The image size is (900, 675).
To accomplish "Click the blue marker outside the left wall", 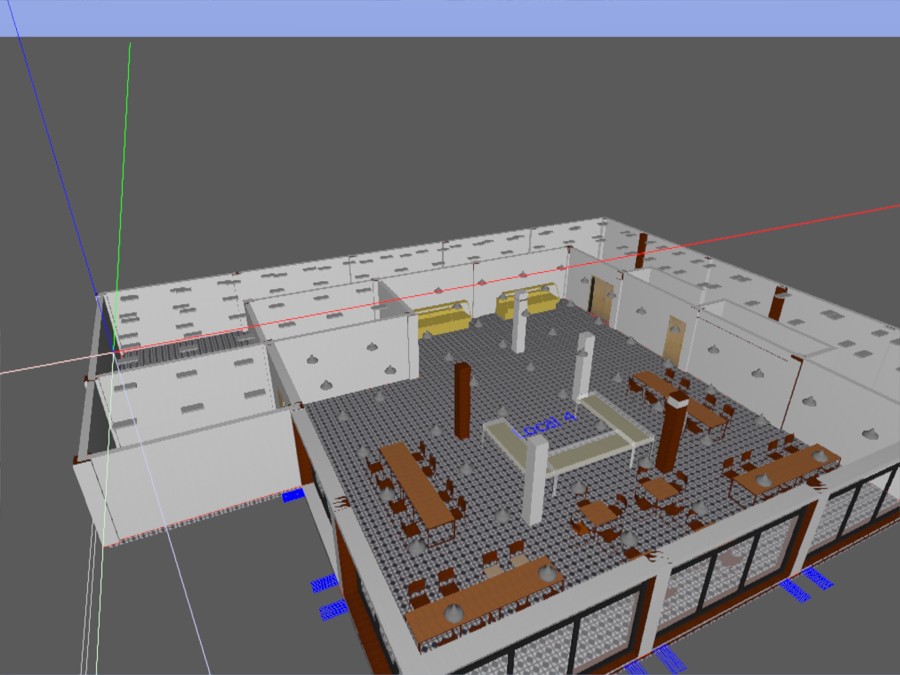I will tap(293, 494).
